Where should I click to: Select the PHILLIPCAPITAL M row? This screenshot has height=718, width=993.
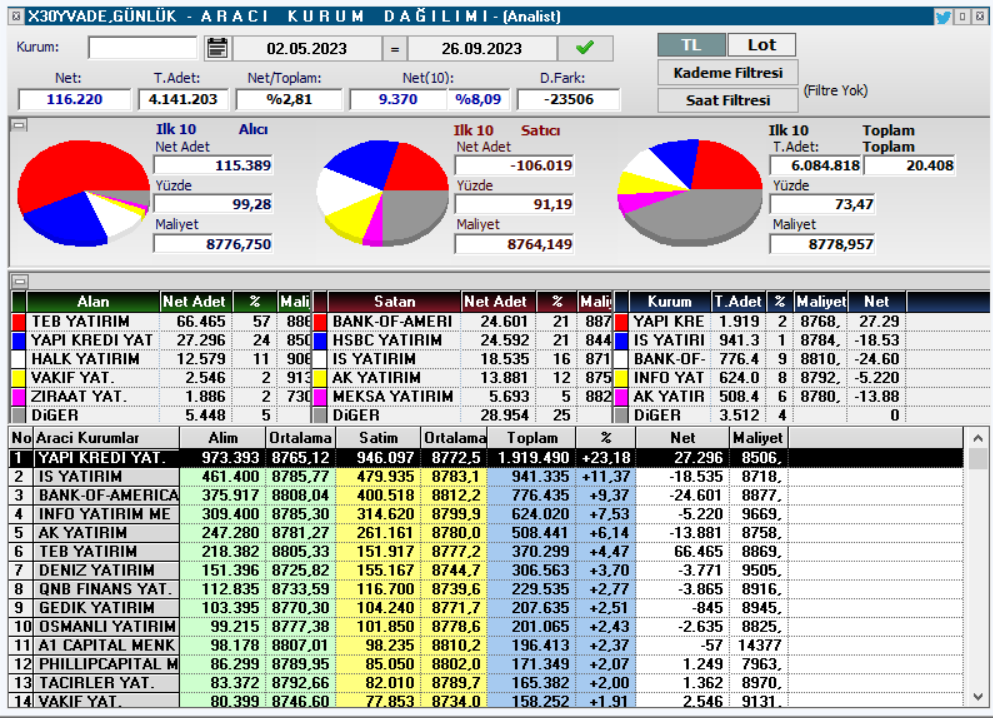point(486,664)
